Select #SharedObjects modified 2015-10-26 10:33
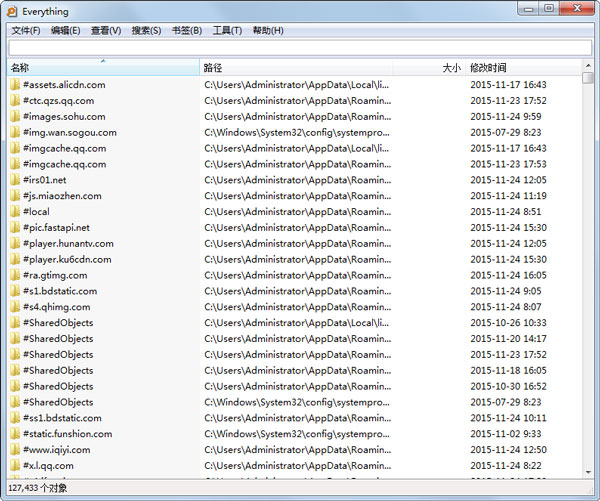Screen dimensions: 600x501 (58, 323)
